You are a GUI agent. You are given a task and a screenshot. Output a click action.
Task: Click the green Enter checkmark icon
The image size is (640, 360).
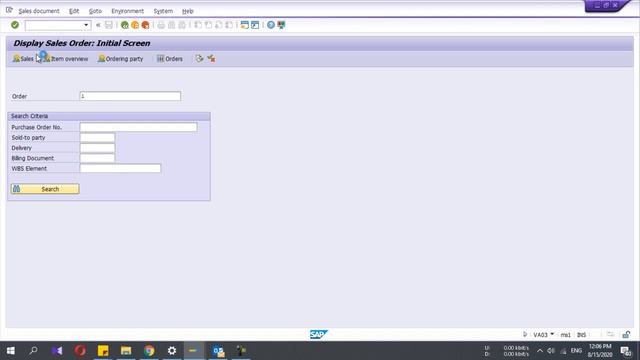15,25
